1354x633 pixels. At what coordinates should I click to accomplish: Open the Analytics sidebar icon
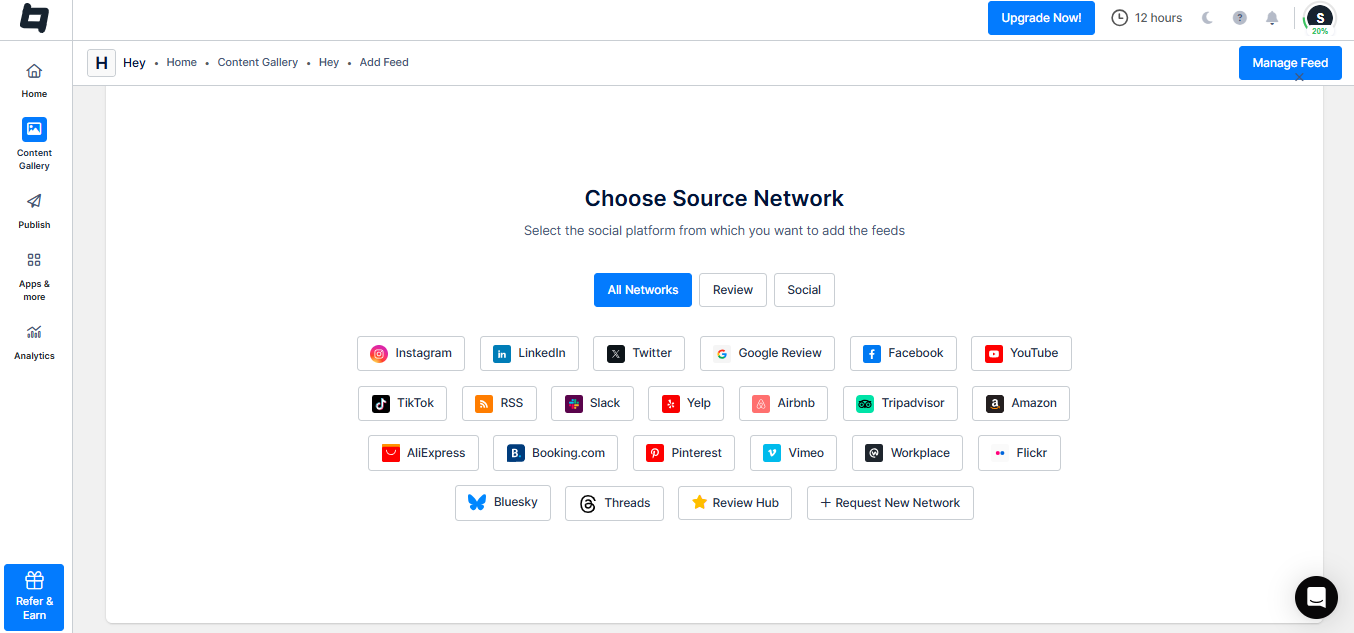click(x=33, y=340)
